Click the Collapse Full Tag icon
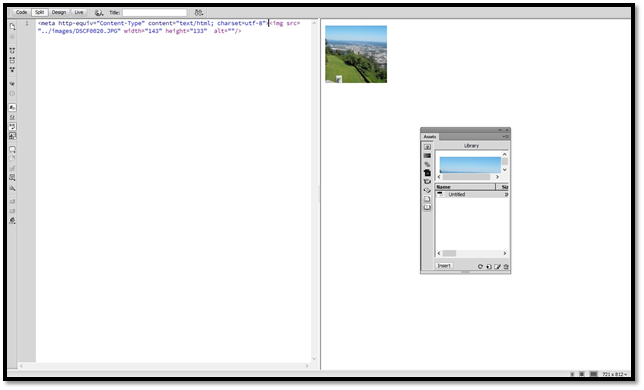 click(x=12, y=50)
